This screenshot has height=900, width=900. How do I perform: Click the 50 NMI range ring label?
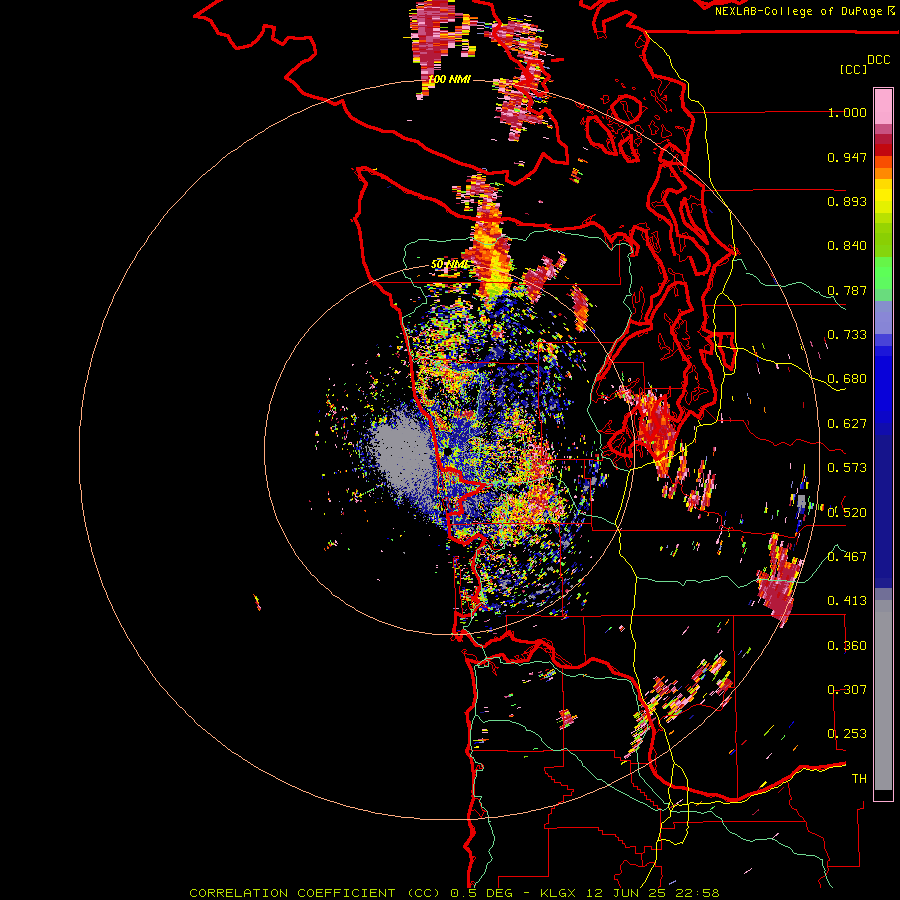(449, 265)
